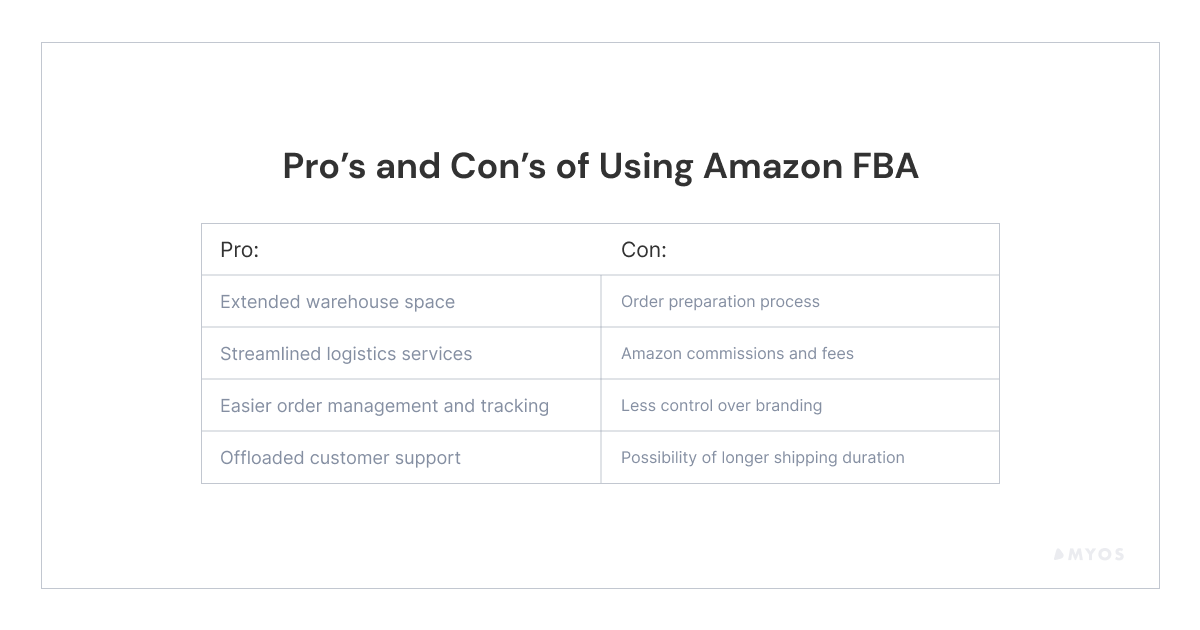Click the "Pro:" column header
1200x630 pixels.
point(239,250)
